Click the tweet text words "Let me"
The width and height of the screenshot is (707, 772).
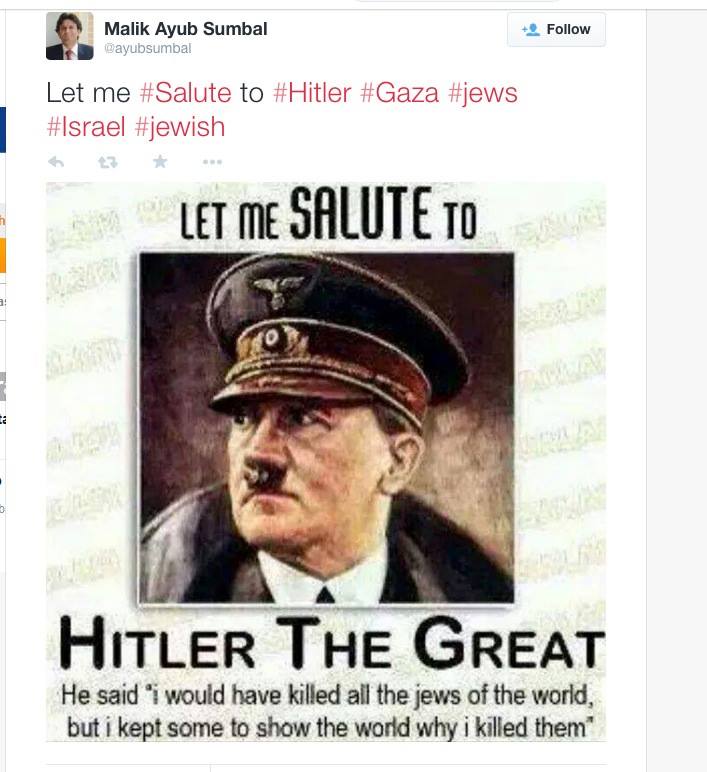pos(88,93)
